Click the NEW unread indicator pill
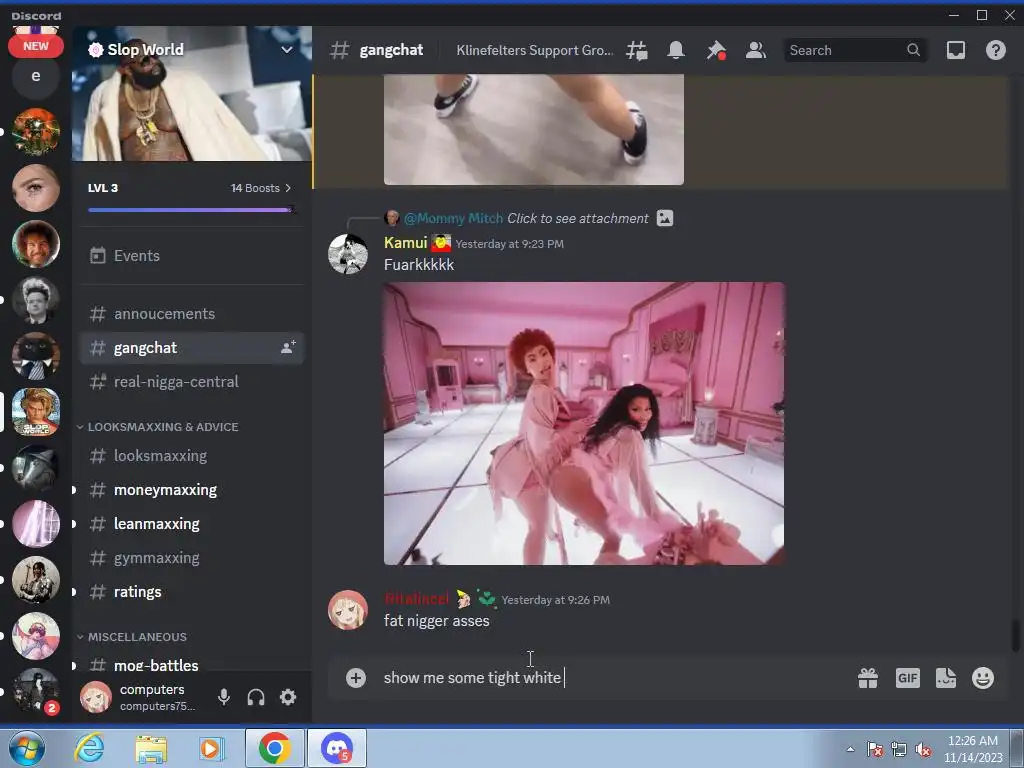 click(36, 46)
